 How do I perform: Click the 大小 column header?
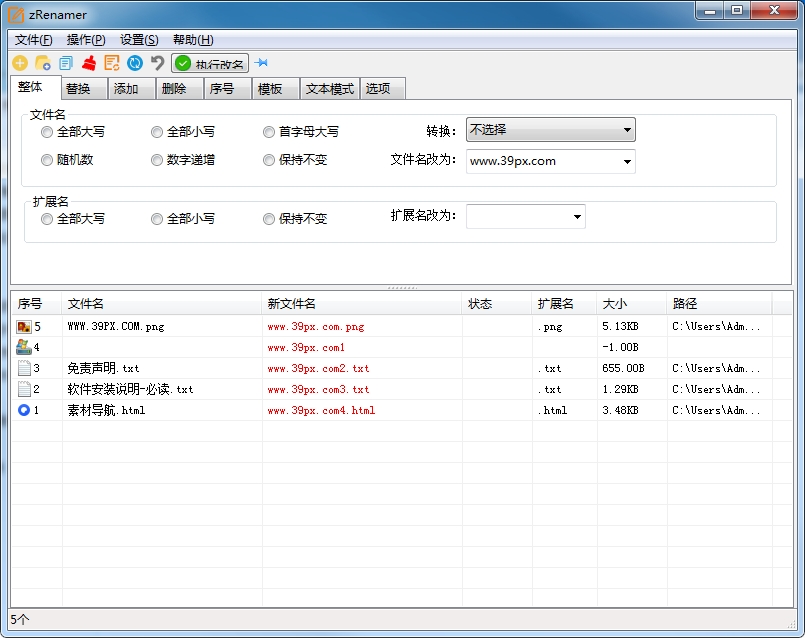[632, 304]
